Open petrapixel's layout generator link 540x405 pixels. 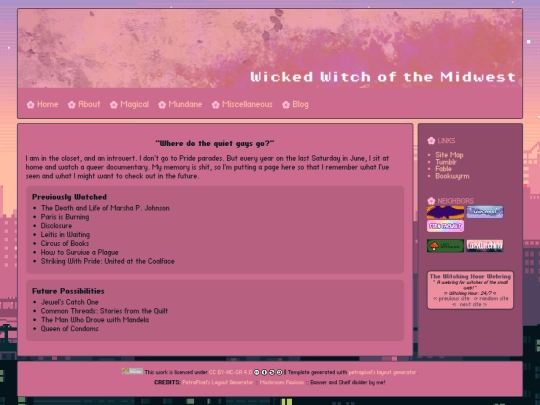pyautogui.click(x=382, y=372)
